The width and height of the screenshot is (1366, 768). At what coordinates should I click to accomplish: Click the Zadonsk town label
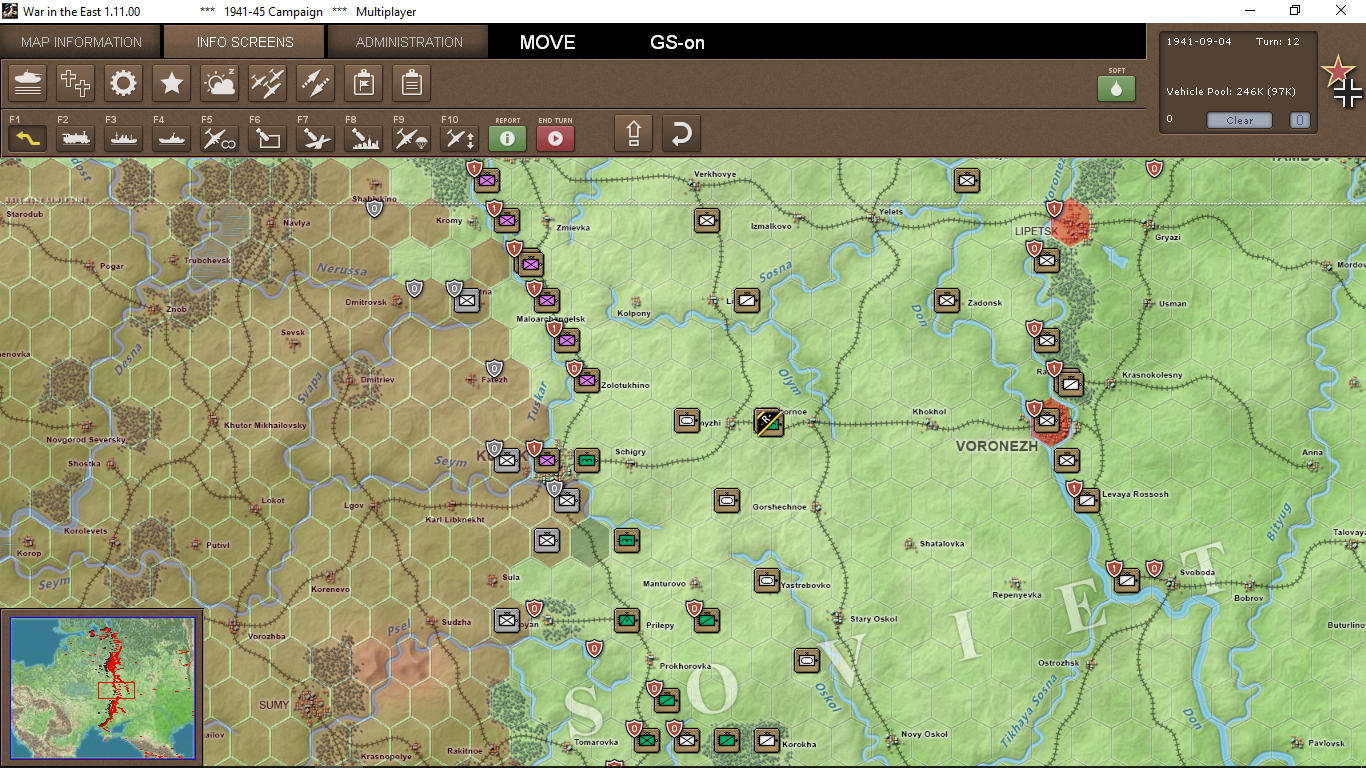(985, 303)
